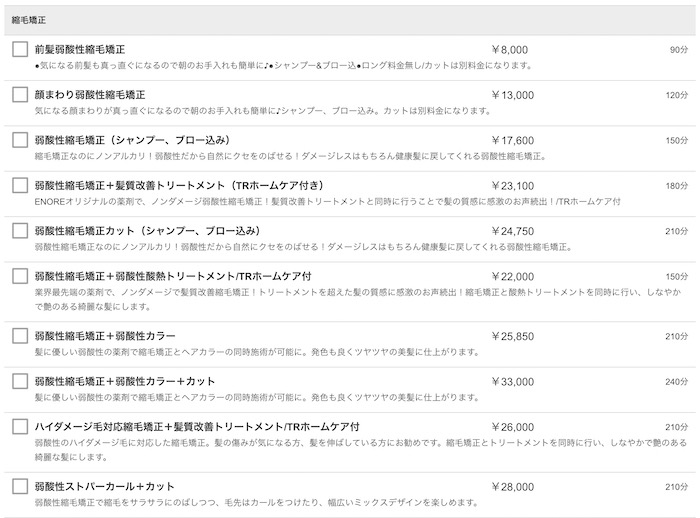
Task: Check the 前髪弱酸性縮毛矯正 checkbox
Action: [20, 49]
